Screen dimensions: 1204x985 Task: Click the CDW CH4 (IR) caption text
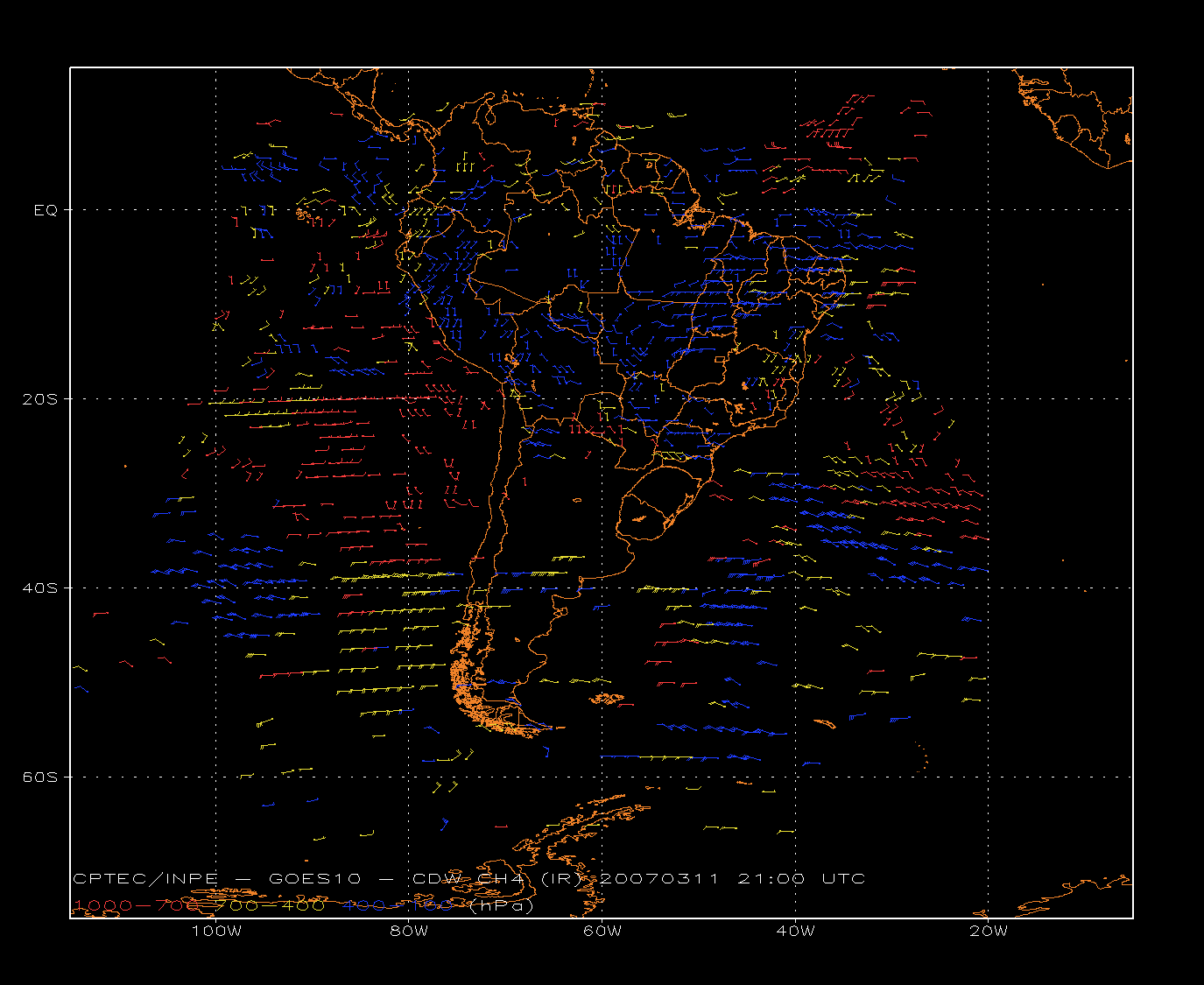497,878
